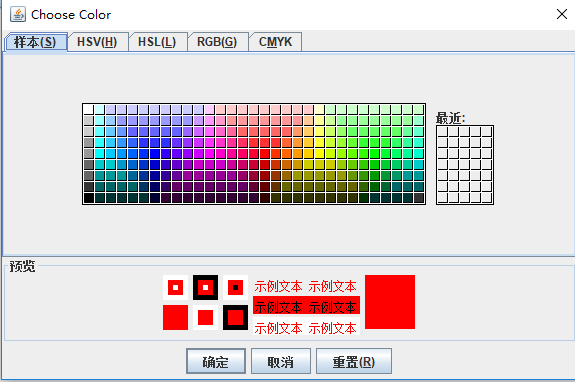Click the black sample text on the red background
Image resolution: width=575 pixels, height=382 pixels.
click(x=306, y=306)
